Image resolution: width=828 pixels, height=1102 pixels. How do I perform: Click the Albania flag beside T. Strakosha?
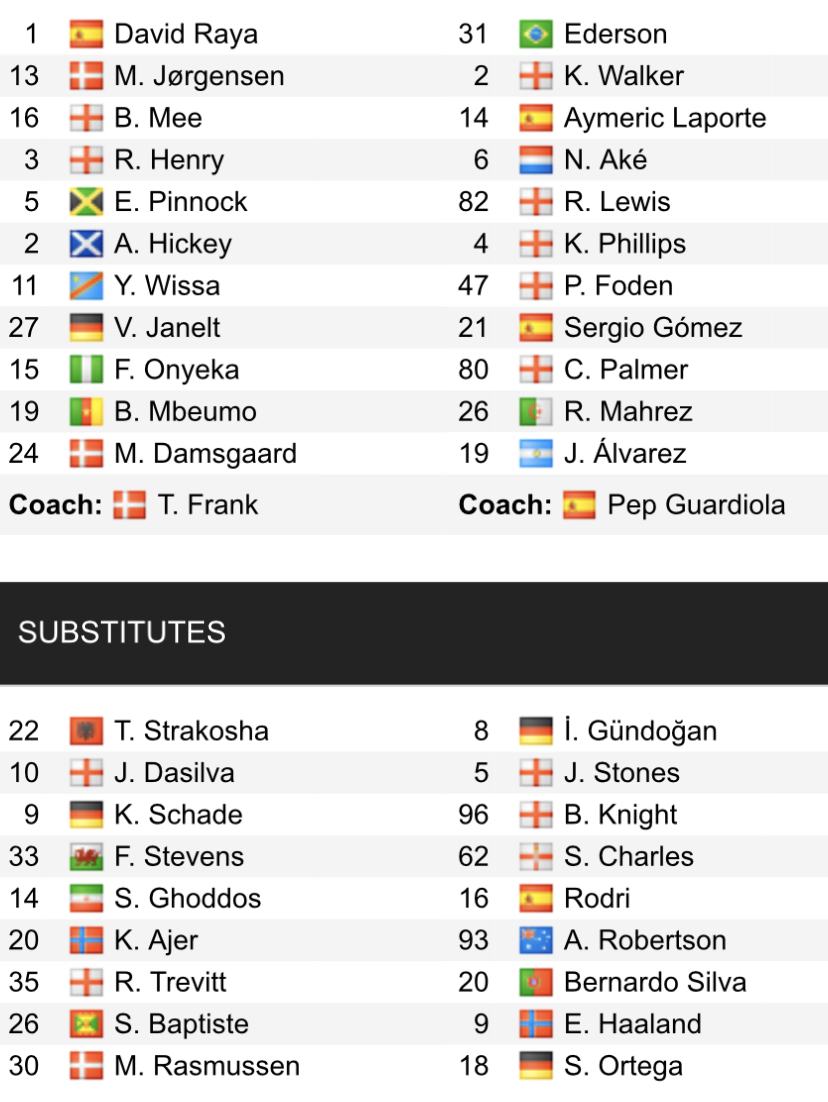coord(86,731)
